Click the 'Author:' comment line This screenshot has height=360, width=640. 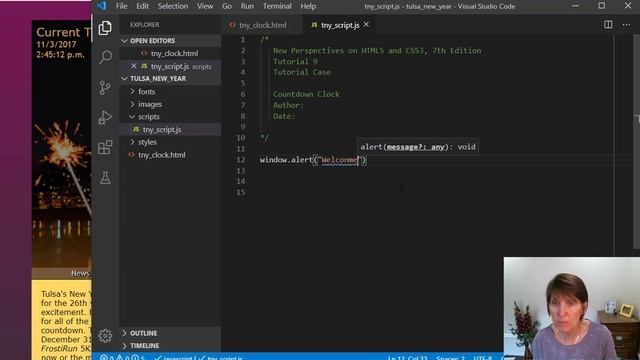pyautogui.click(x=288, y=105)
